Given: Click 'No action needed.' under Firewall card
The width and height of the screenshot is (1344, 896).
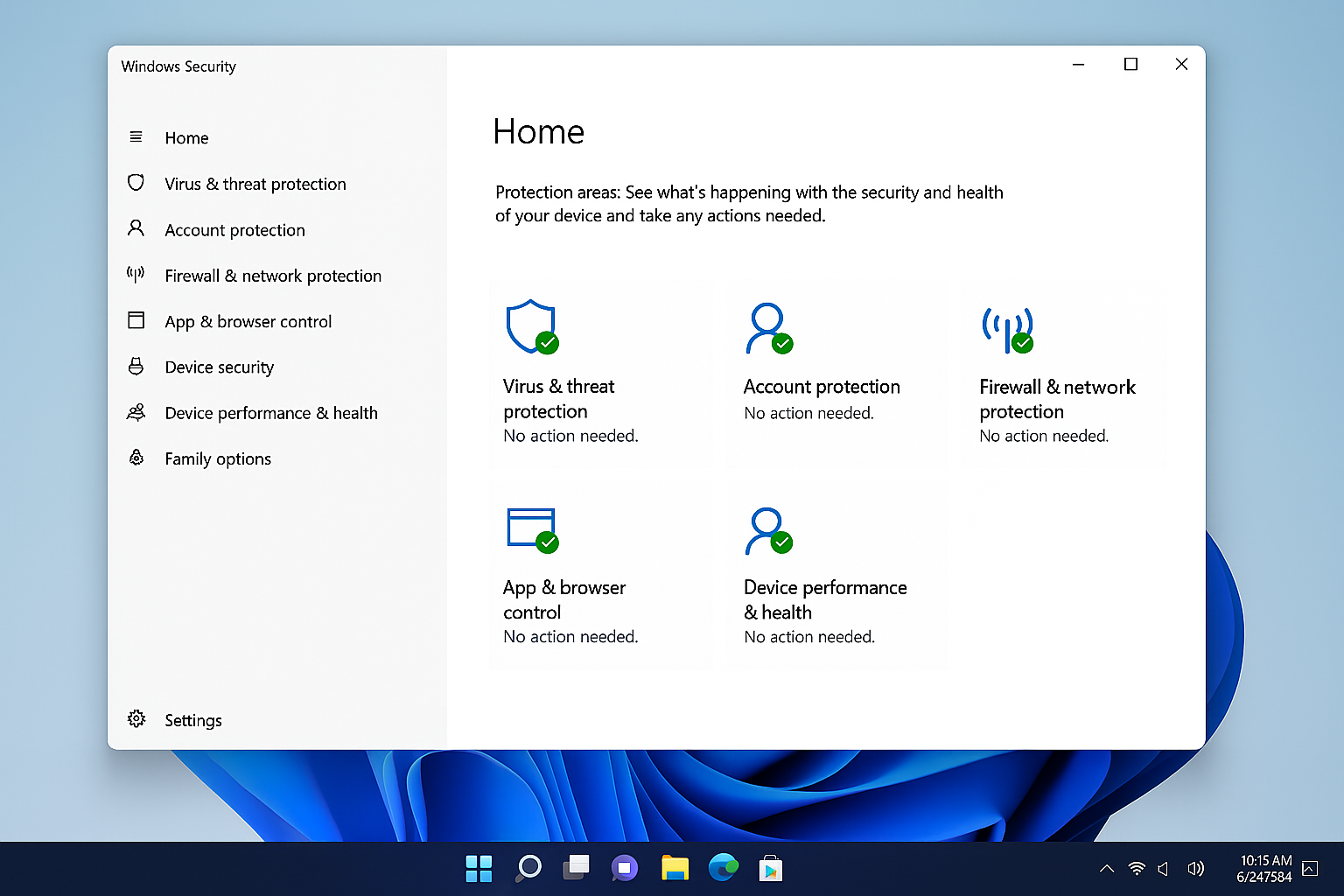Looking at the screenshot, I should click(1044, 436).
